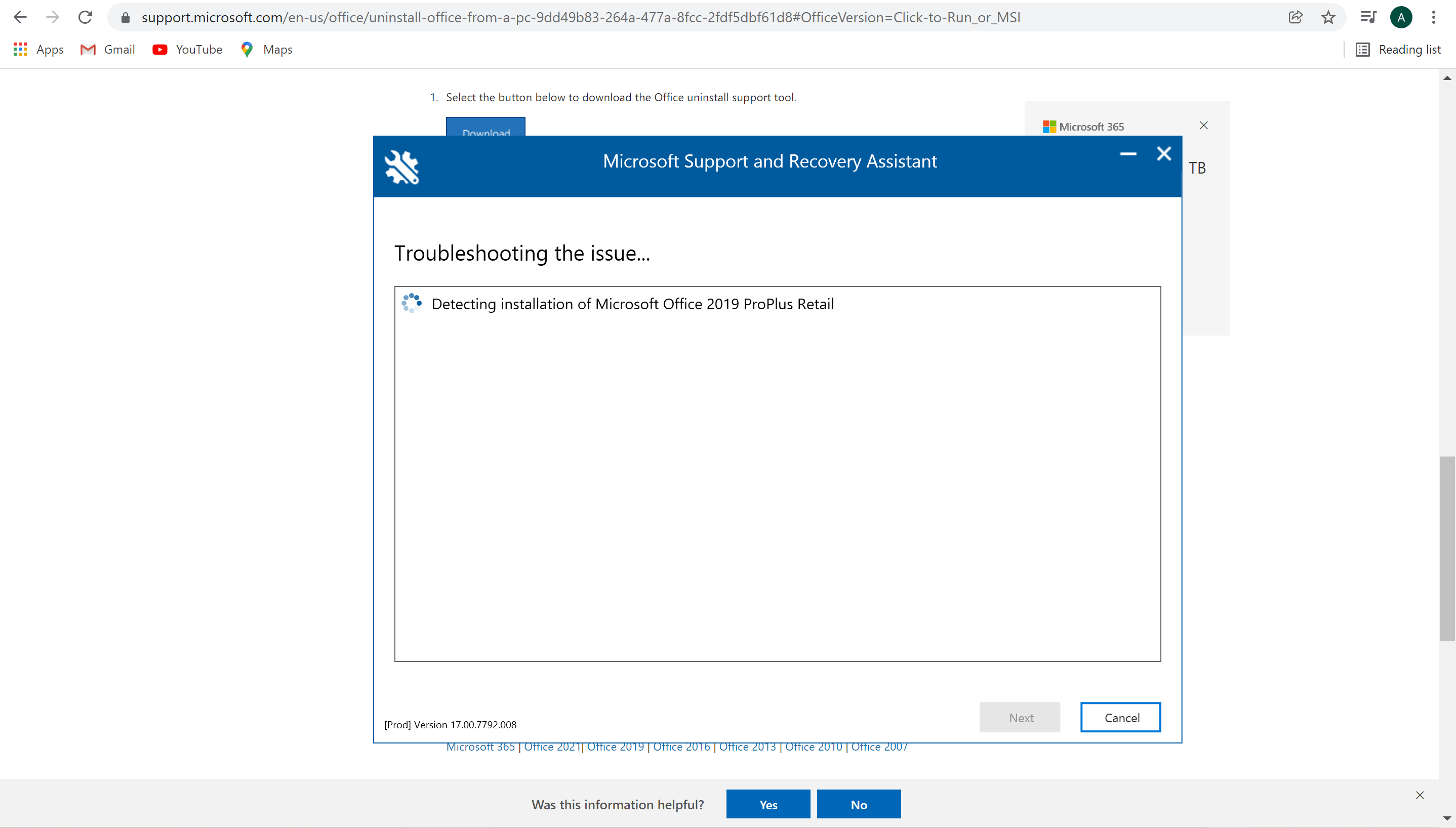
Task: Click the wrench icon of Recovery Assistant
Action: (401, 167)
